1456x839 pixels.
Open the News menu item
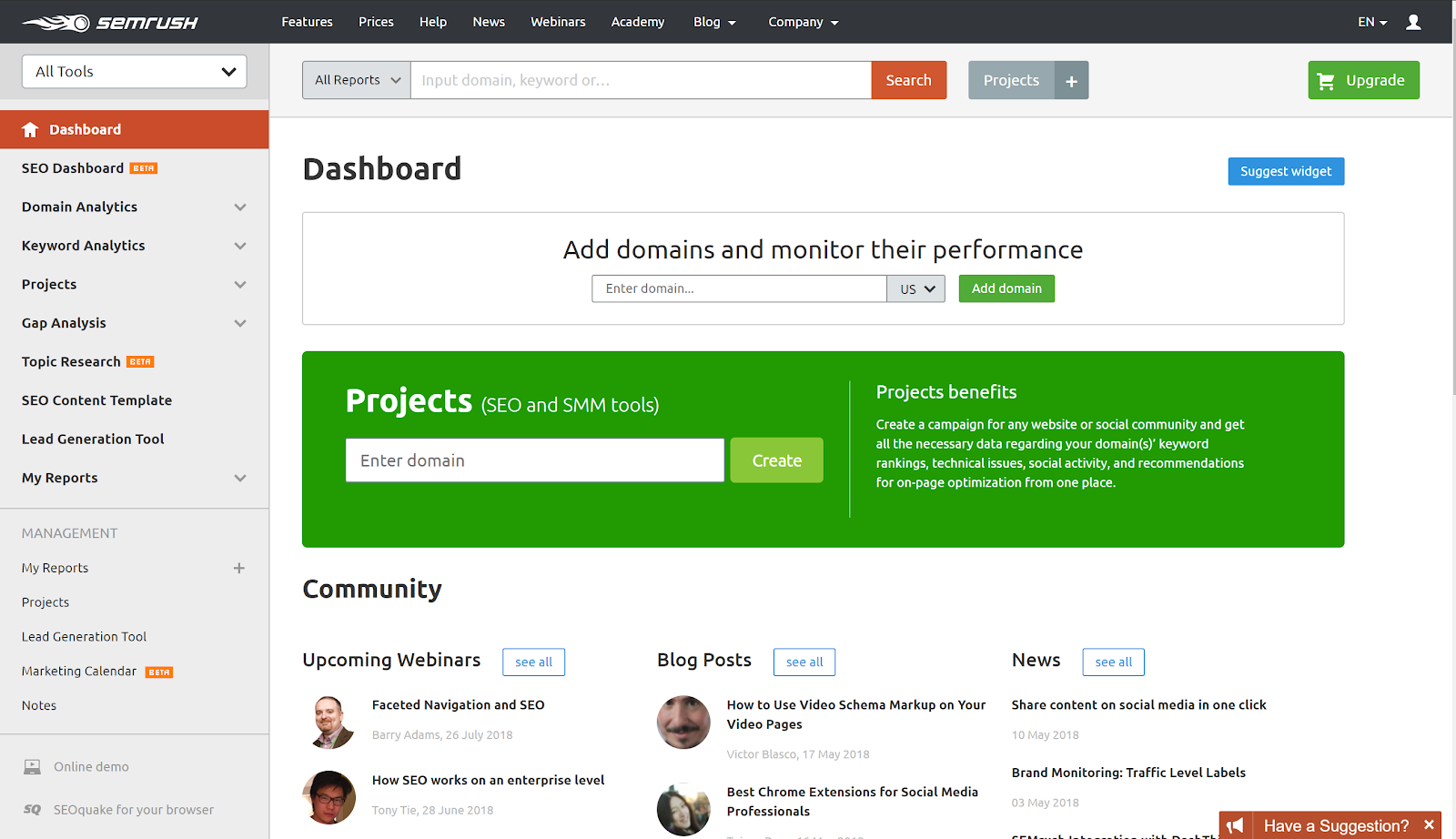tap(489, 22)
